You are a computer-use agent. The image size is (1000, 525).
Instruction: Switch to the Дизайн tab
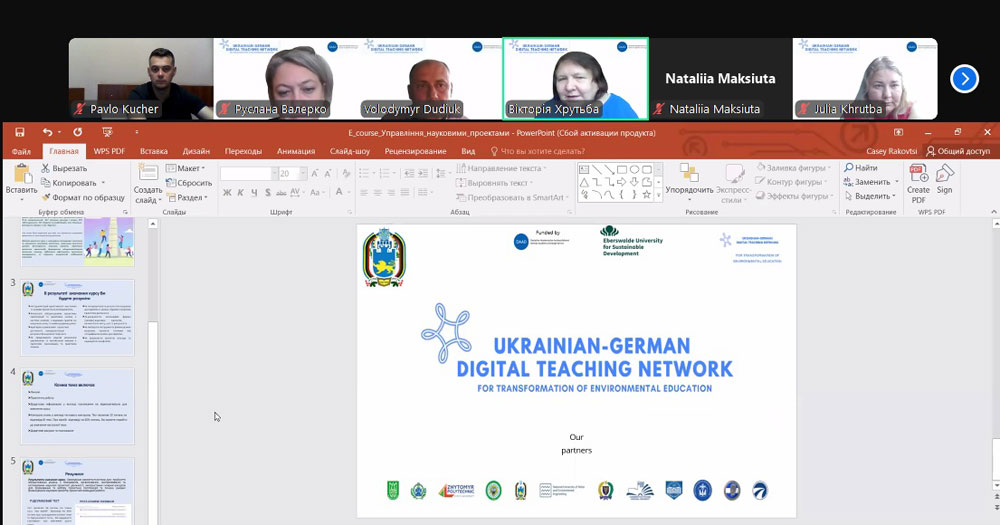coord(196,151)
